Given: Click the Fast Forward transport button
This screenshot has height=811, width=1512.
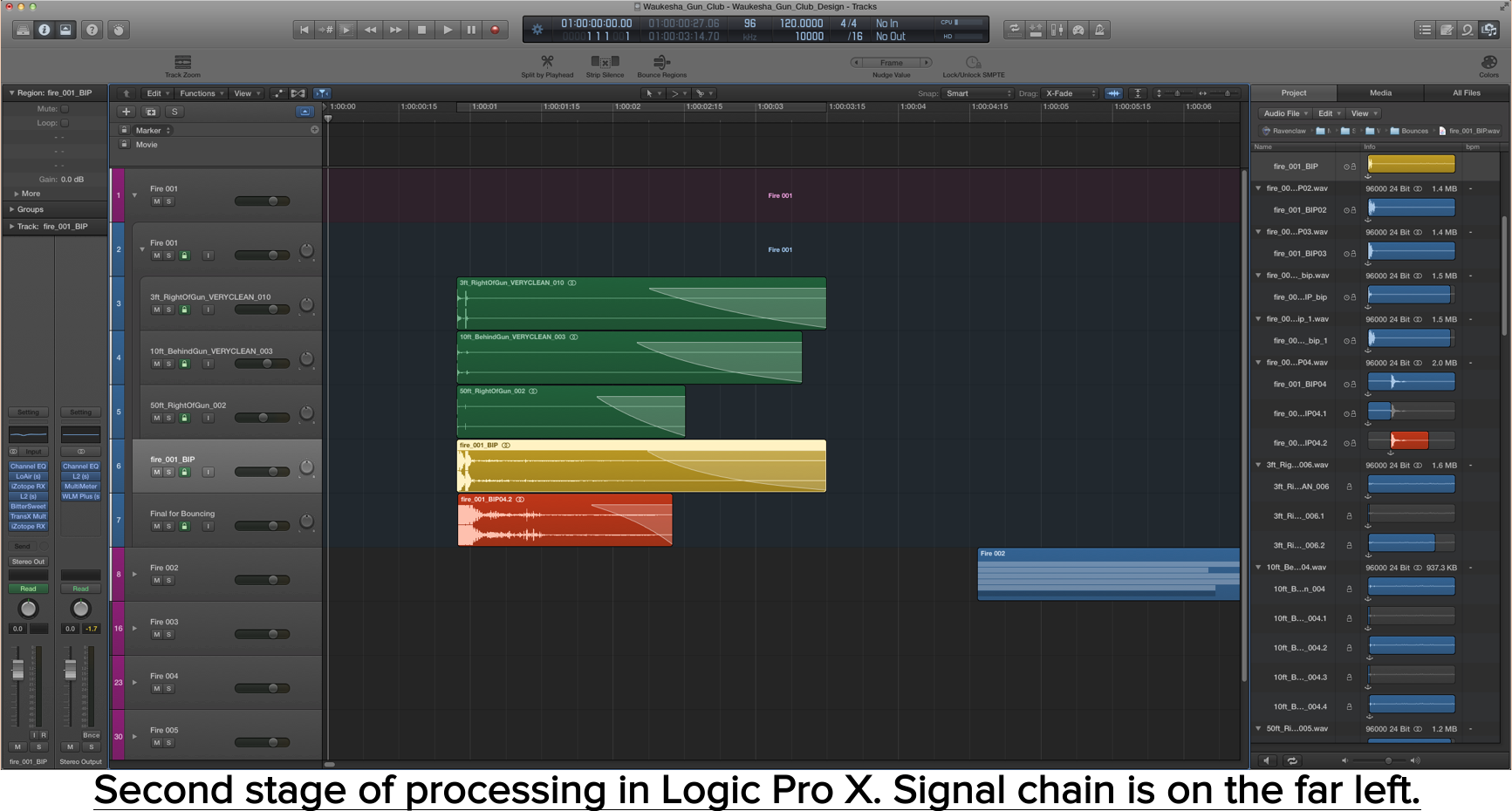Looking at the screenshot, I should pyautogui.click(x=396, y=30).
